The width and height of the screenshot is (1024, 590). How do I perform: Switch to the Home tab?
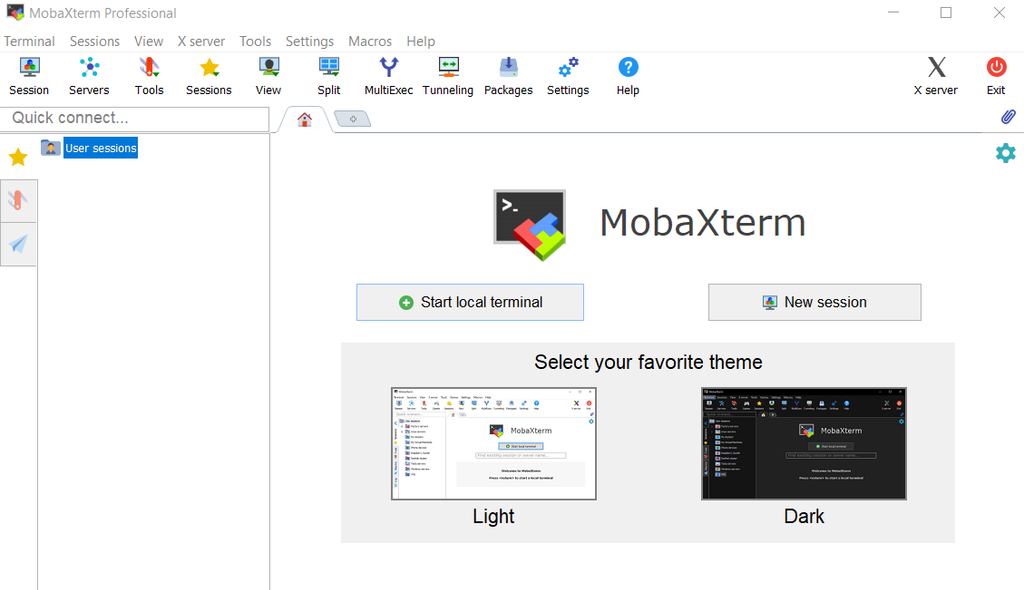(304, 120)
